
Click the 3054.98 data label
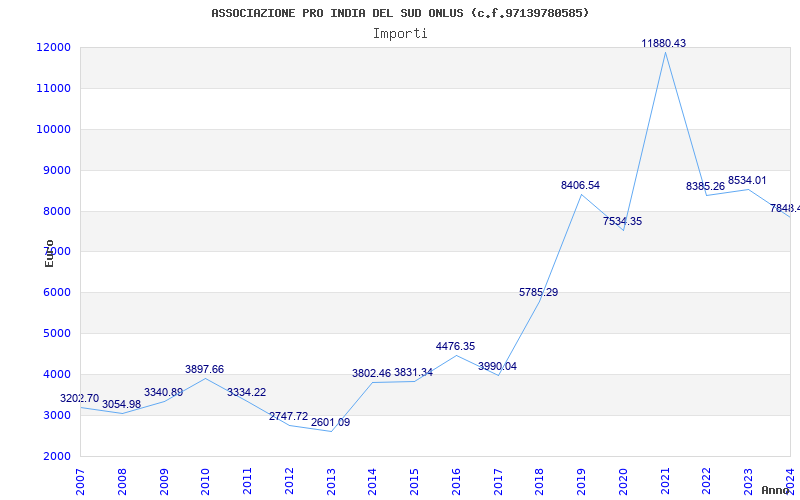121,404
